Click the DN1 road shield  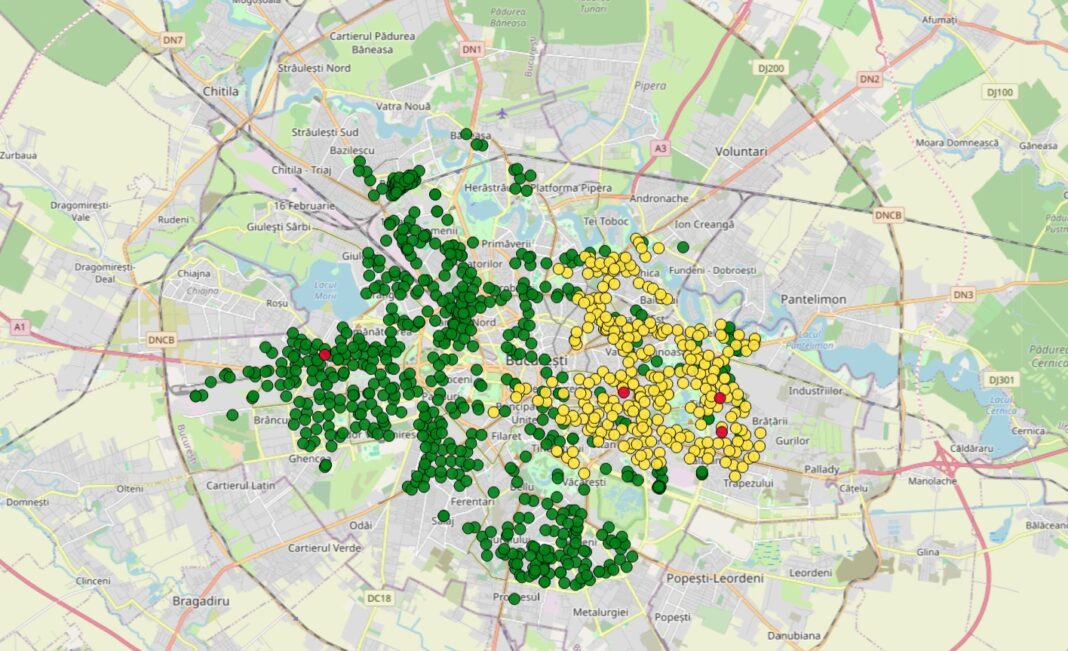point(472,49)
